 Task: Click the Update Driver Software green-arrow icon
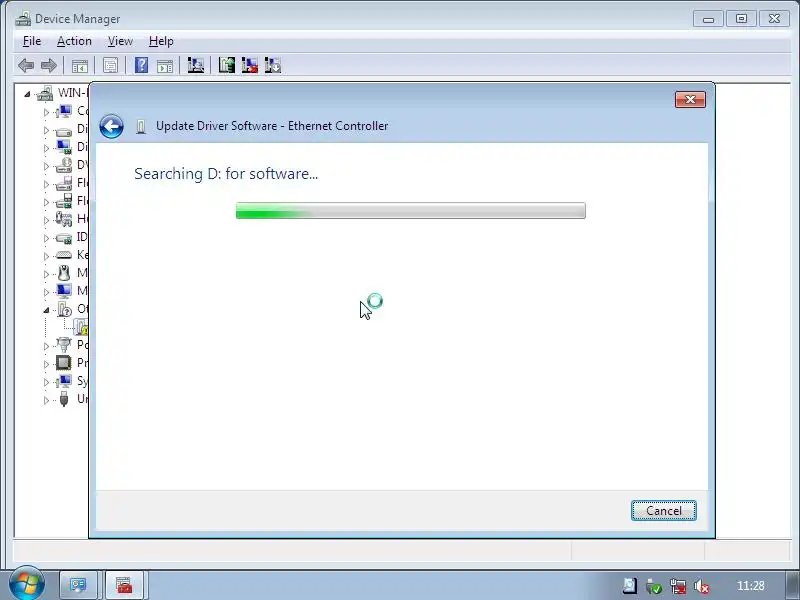[x=227, y=65]
